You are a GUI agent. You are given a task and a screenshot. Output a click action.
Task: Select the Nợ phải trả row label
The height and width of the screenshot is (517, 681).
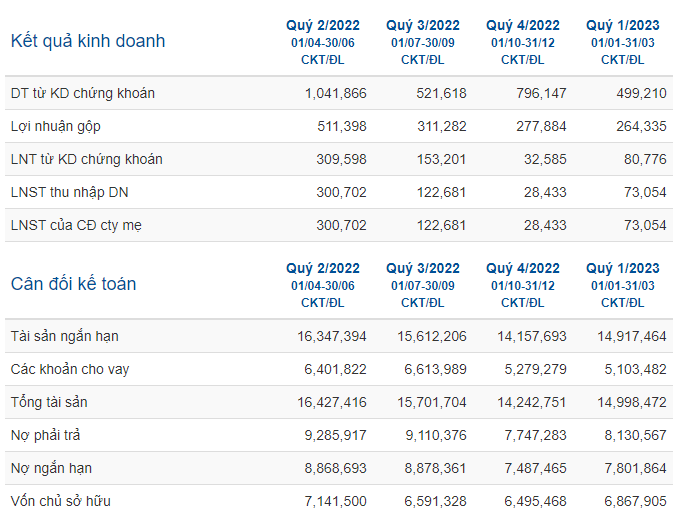pos(46,435)
